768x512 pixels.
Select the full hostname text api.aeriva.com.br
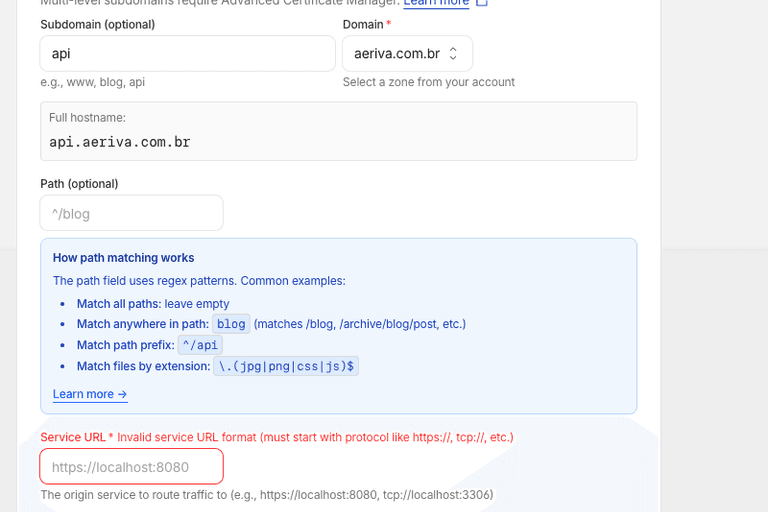click(120, 142)
